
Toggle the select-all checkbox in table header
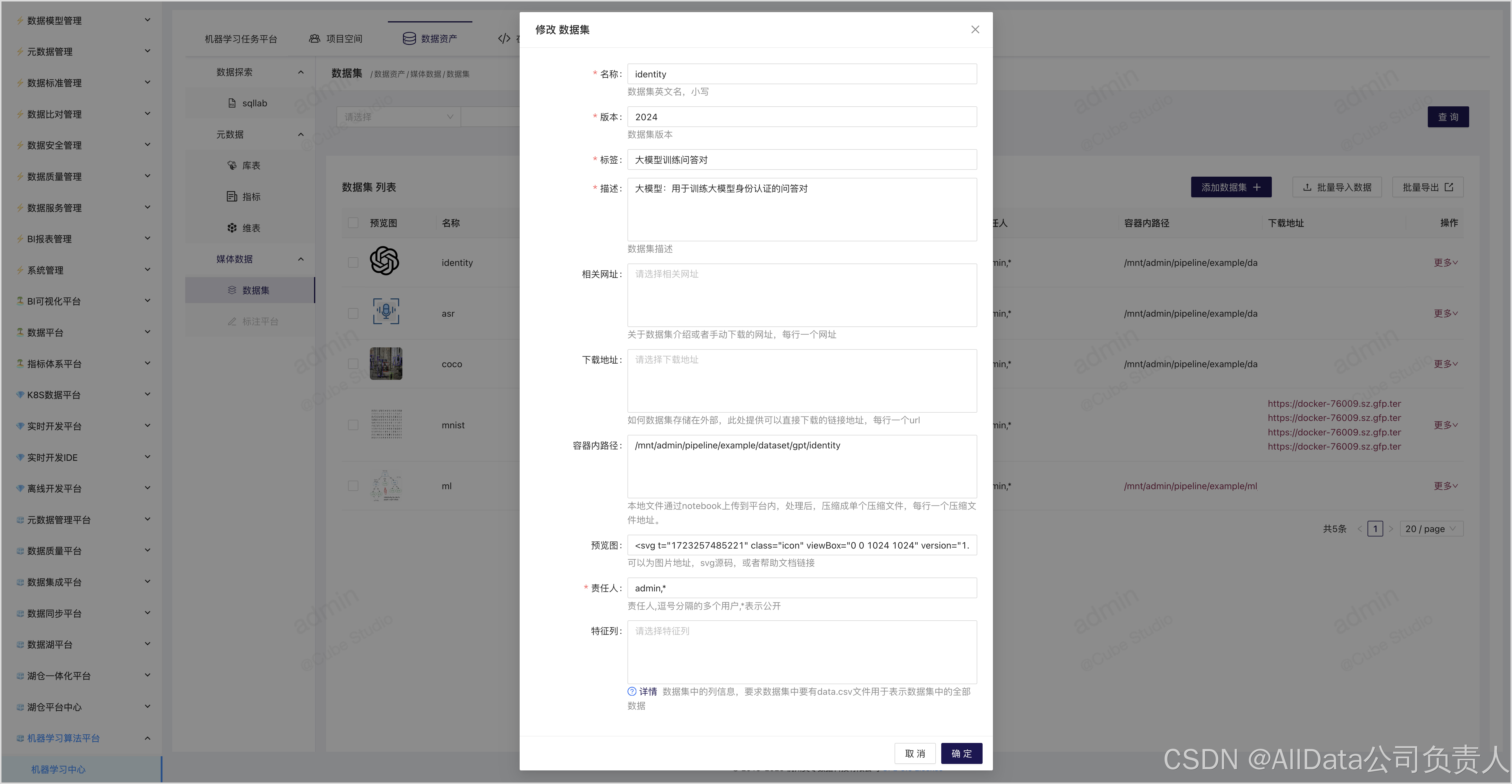(x=353, y=222)
